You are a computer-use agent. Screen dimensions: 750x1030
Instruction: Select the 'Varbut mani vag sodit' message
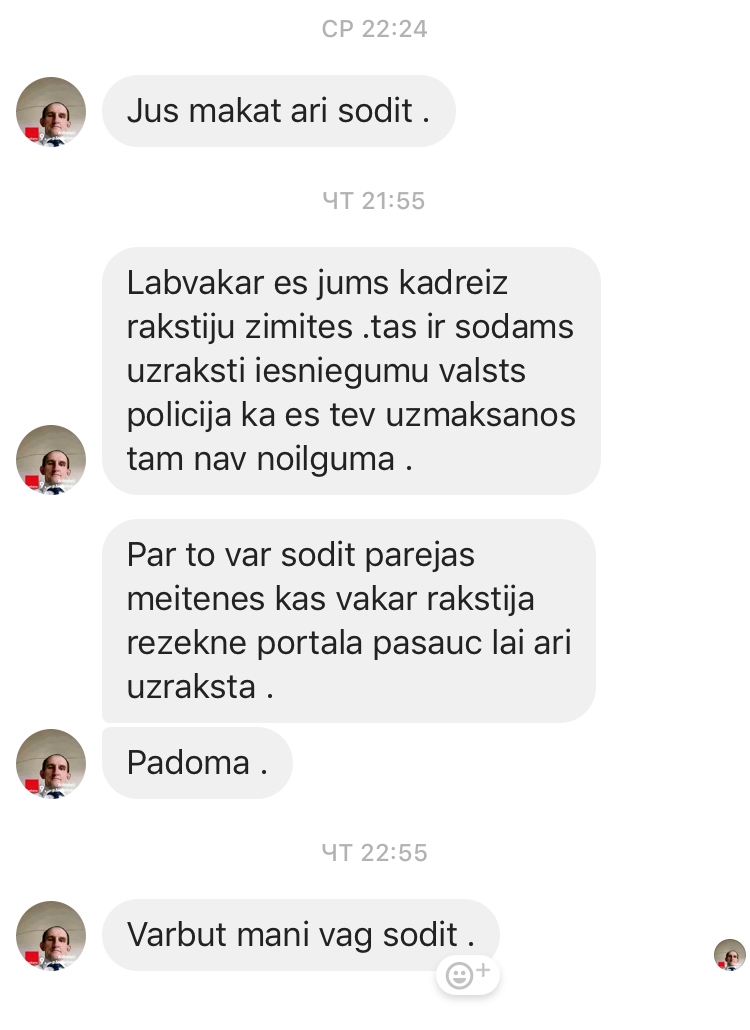[x=301, y=935]
